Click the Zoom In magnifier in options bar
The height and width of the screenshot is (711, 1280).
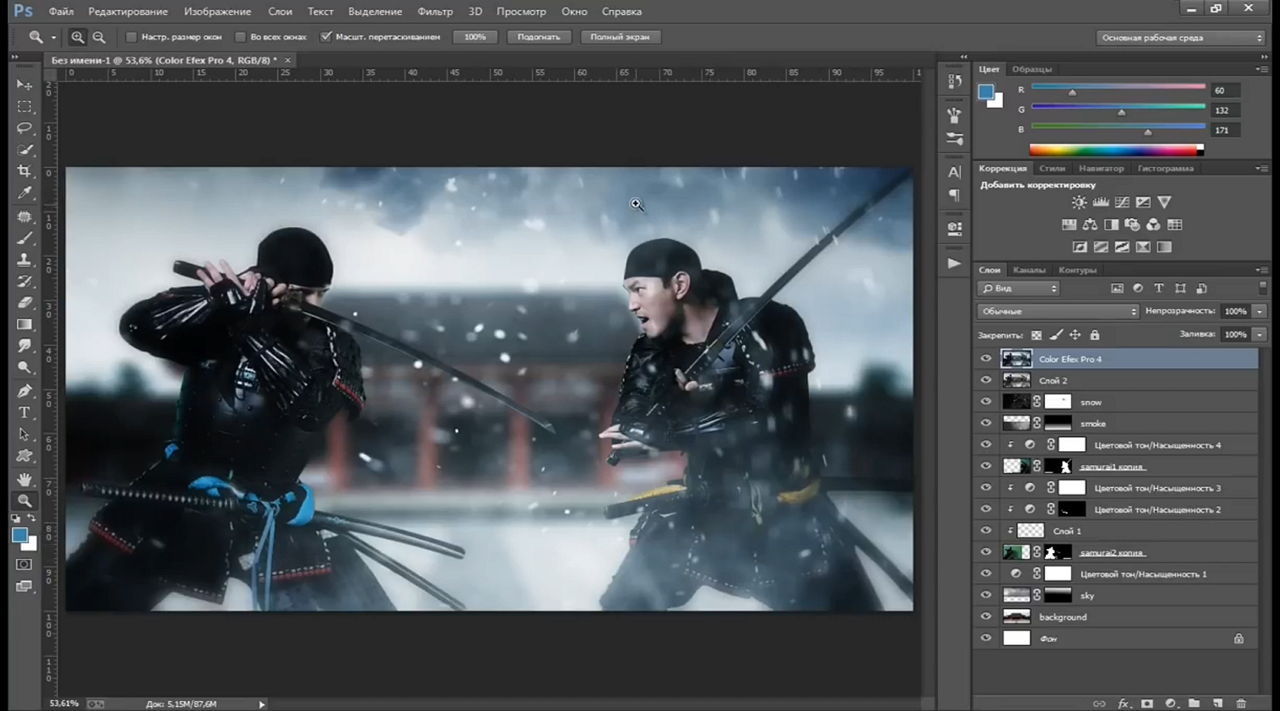point(78,37)
